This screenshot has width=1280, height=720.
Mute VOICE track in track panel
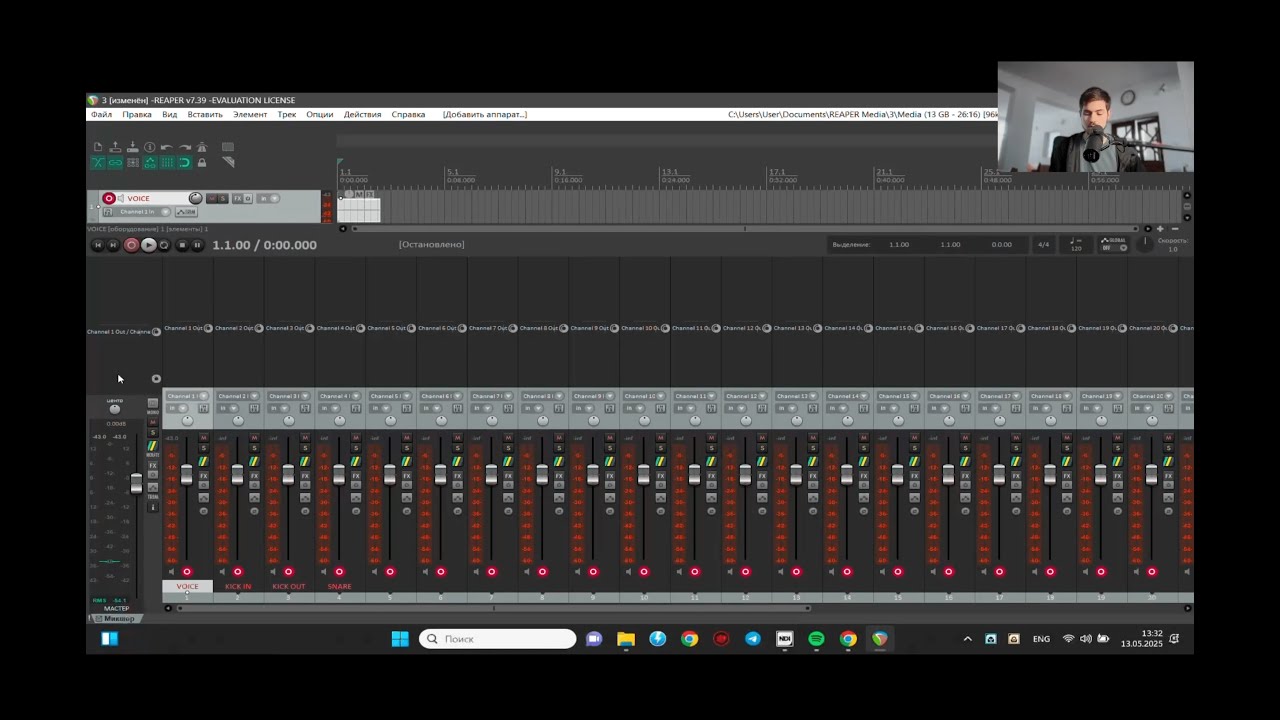[x=212, y=198]
